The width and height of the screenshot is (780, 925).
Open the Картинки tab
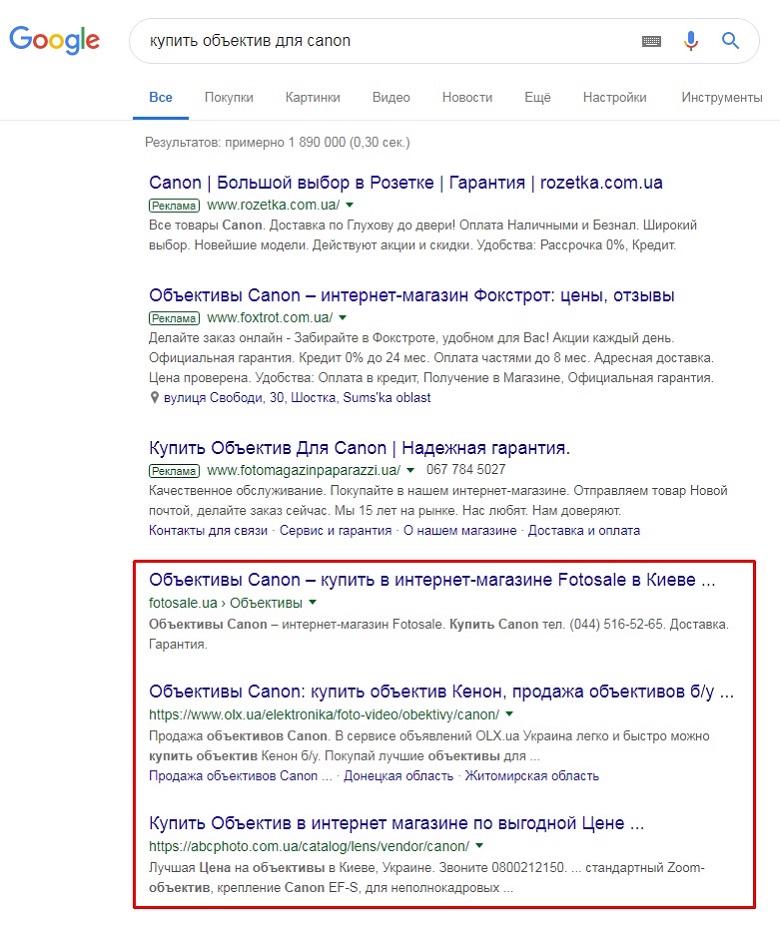[x=313, y=97]
